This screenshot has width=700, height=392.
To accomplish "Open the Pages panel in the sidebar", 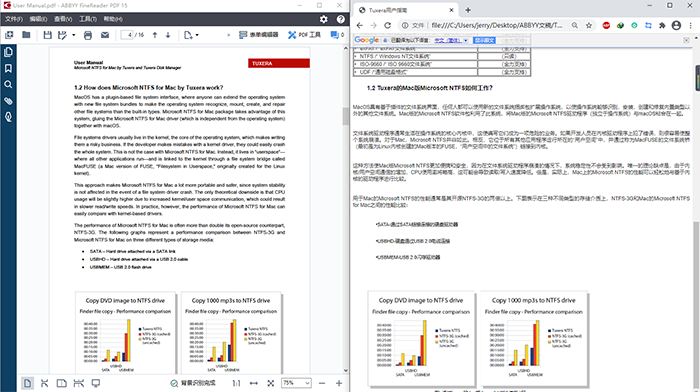I will [x=8, y=52].
